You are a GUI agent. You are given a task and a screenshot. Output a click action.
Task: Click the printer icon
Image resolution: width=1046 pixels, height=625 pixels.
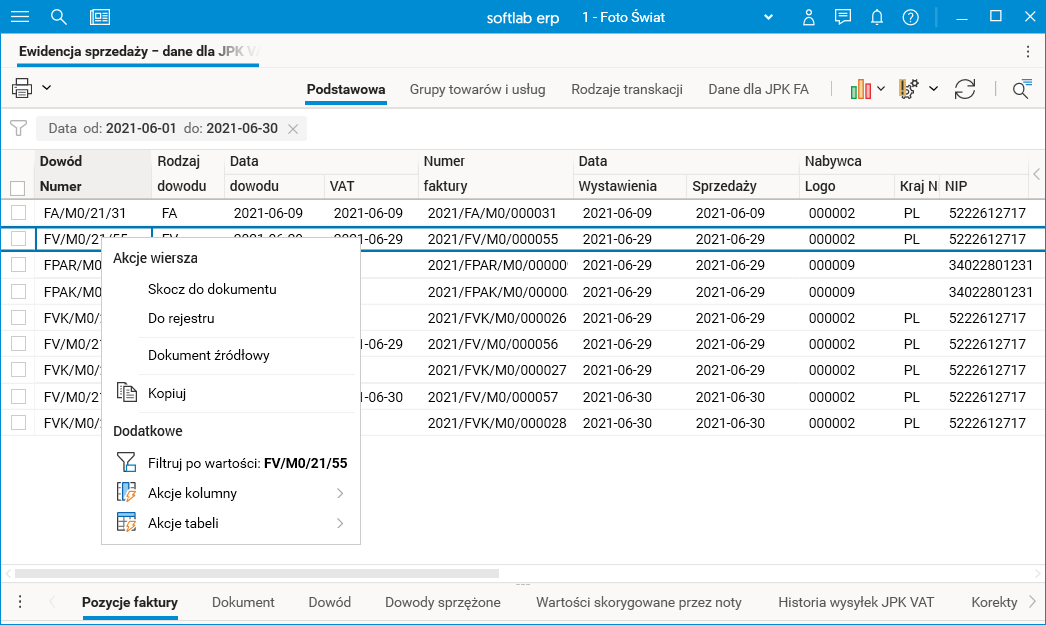coord(22,88)
